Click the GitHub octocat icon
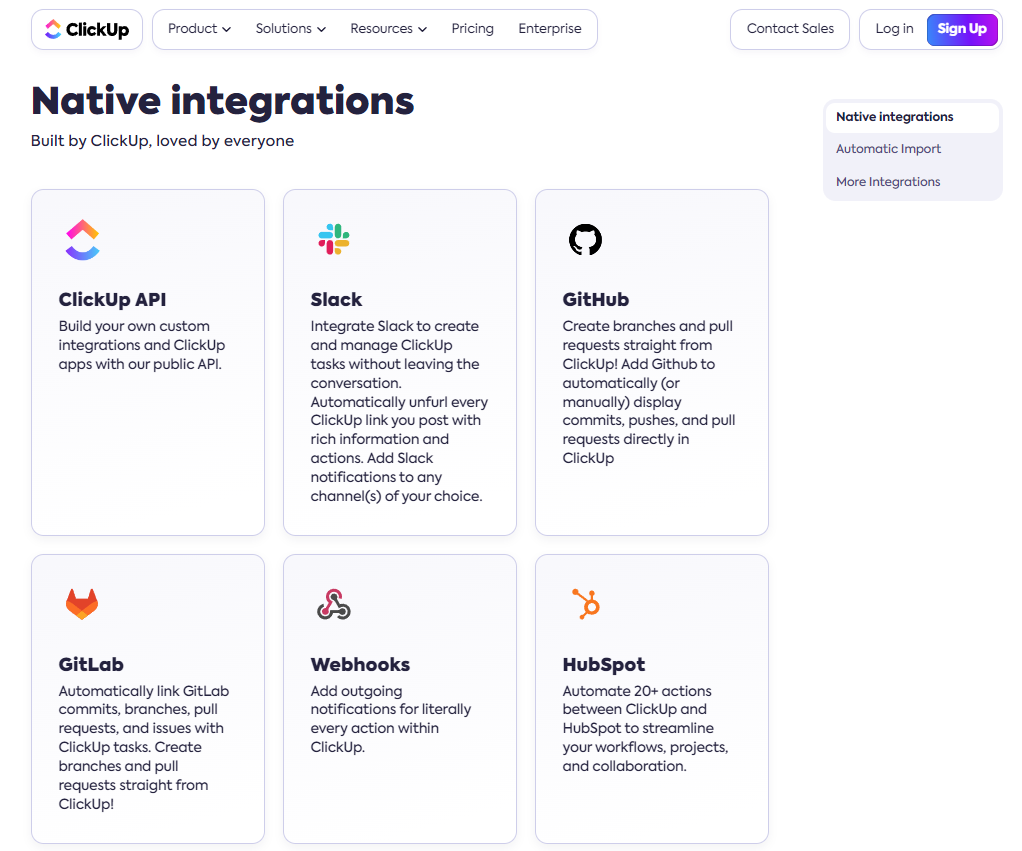Image resolution: width=1022 pixels, height=851 pixels. point(585,240)
